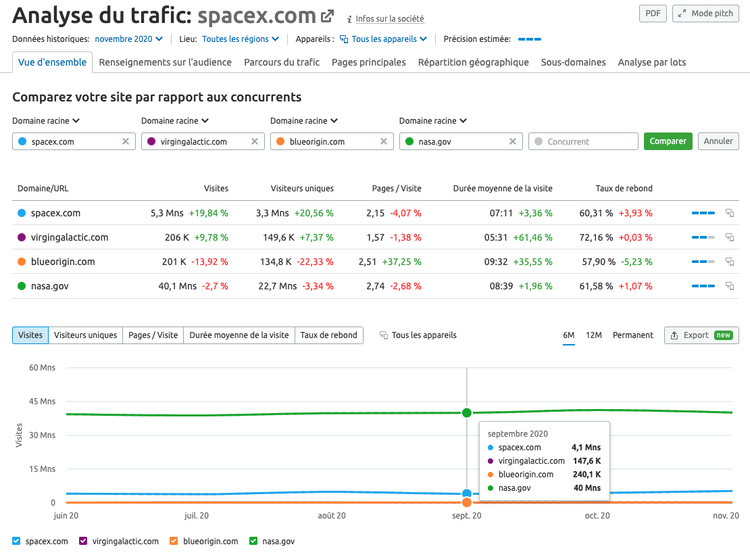Expand Domaine racine dropdown above virgingalactic.com
This screenshot has width=750, height=553.
tap(175, 121)
